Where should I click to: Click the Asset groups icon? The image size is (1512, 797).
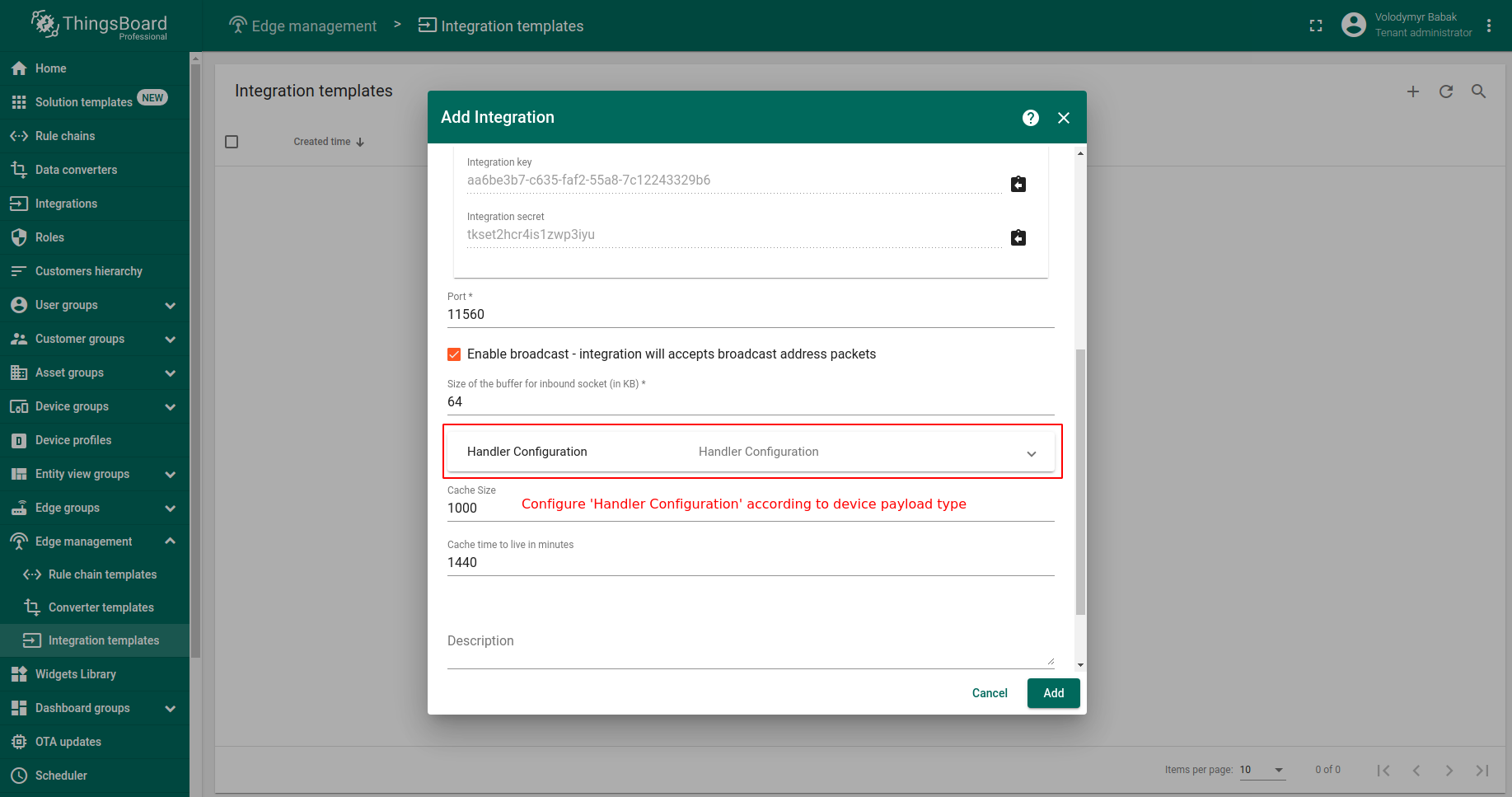pos(19,373)
